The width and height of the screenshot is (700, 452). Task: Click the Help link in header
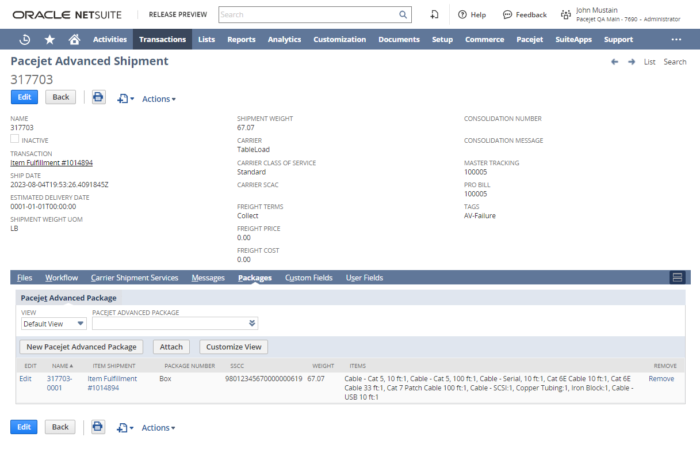pos(472,15)
